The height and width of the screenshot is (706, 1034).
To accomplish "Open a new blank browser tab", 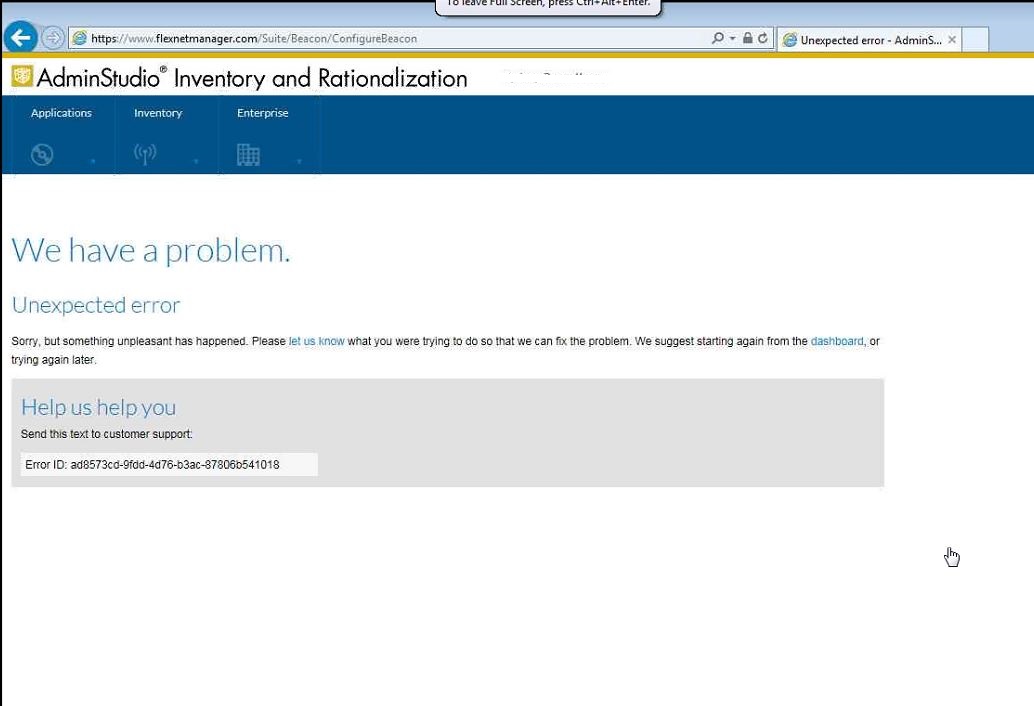I will click(x=975, y=40).
